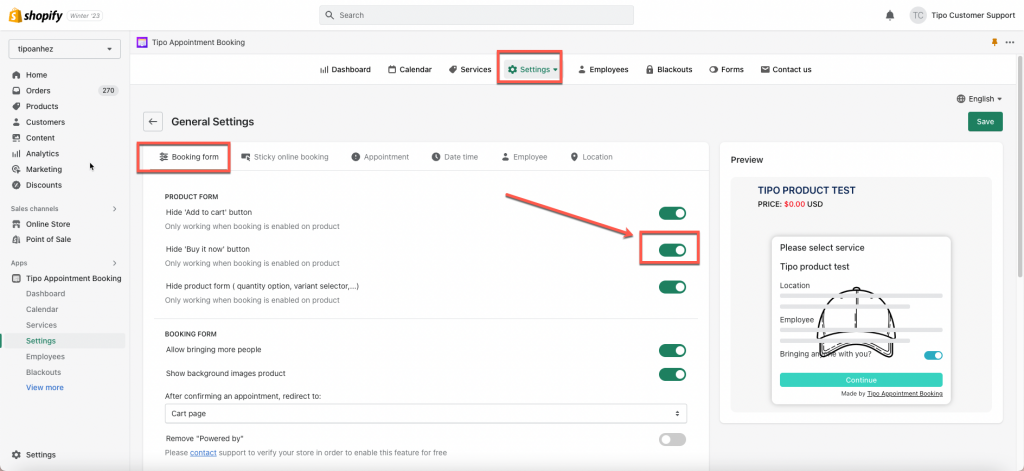Open Blackouts under Tipo app in sidebar
The width and height of the screenshot is (1024, 471).
click(x=43, y=372)
